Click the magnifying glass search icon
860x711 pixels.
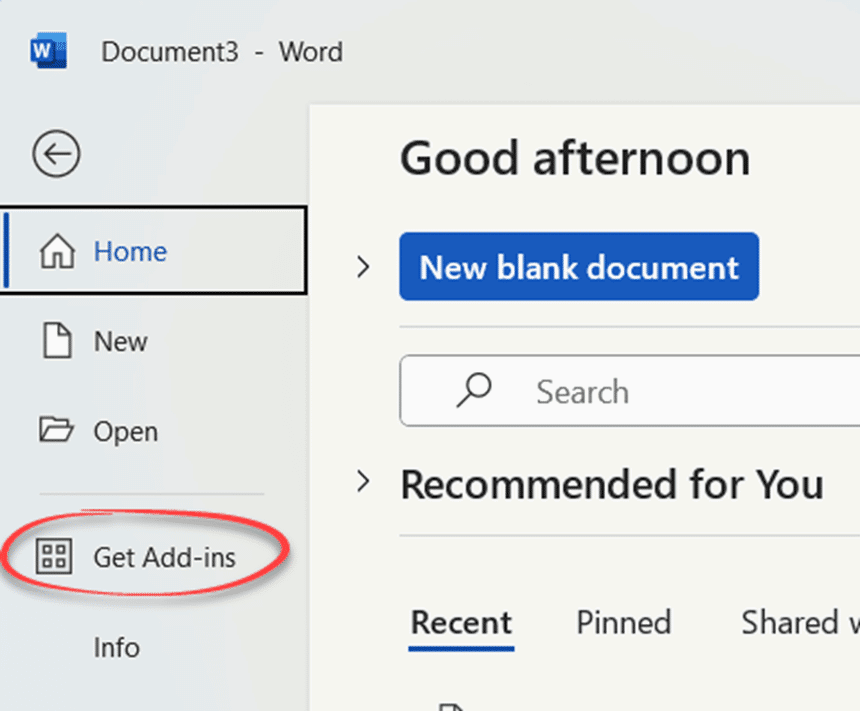coord(474,391)
